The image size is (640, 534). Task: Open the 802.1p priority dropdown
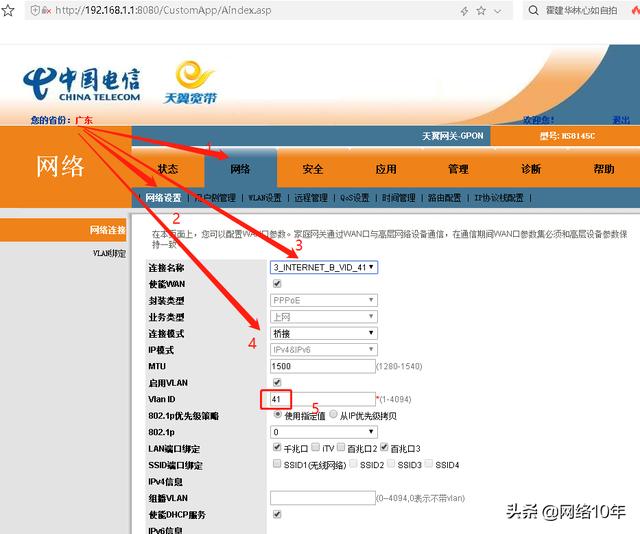(x=324, y=432)
